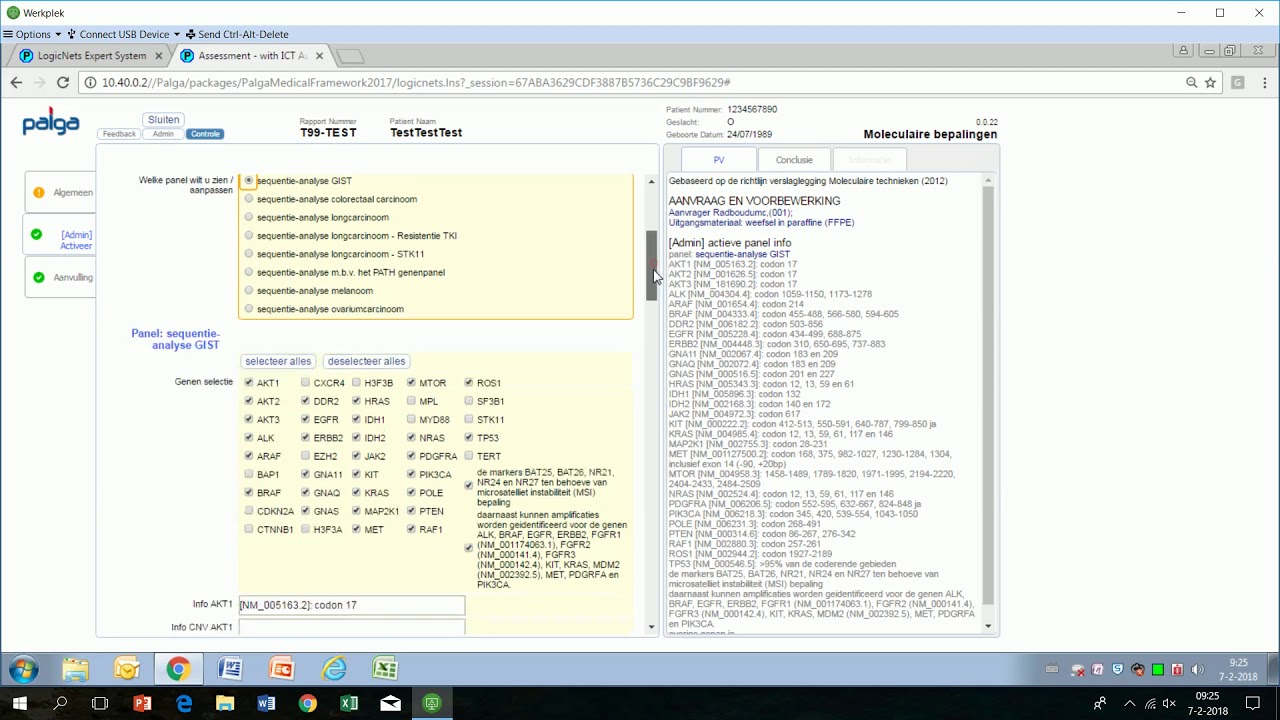Open the Chrome profile user icon
1280x720 pixels.
coord(1183,51)
